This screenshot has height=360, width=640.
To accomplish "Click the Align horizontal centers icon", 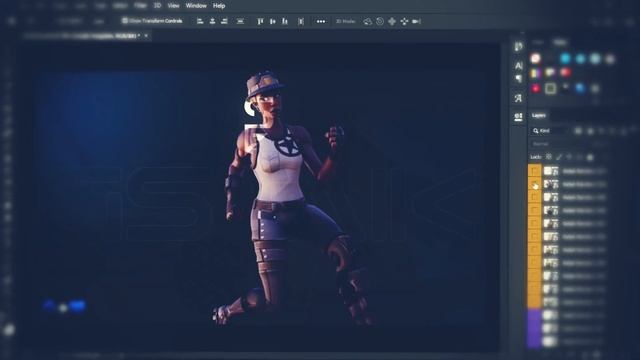I will [212, 21].
